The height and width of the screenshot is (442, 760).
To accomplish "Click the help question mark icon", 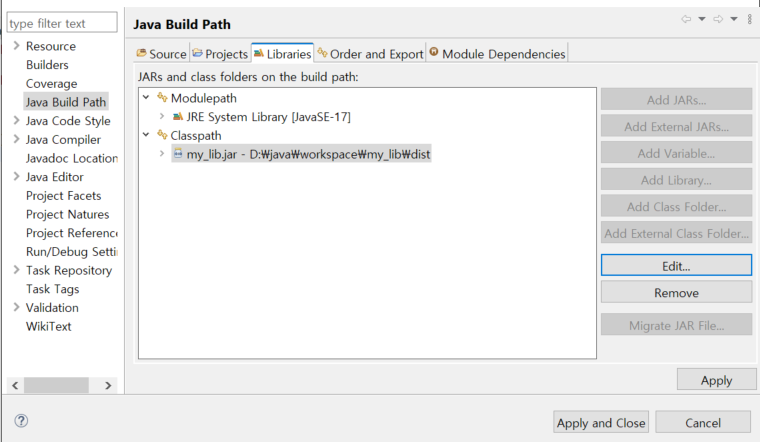I will pos(21,421).
